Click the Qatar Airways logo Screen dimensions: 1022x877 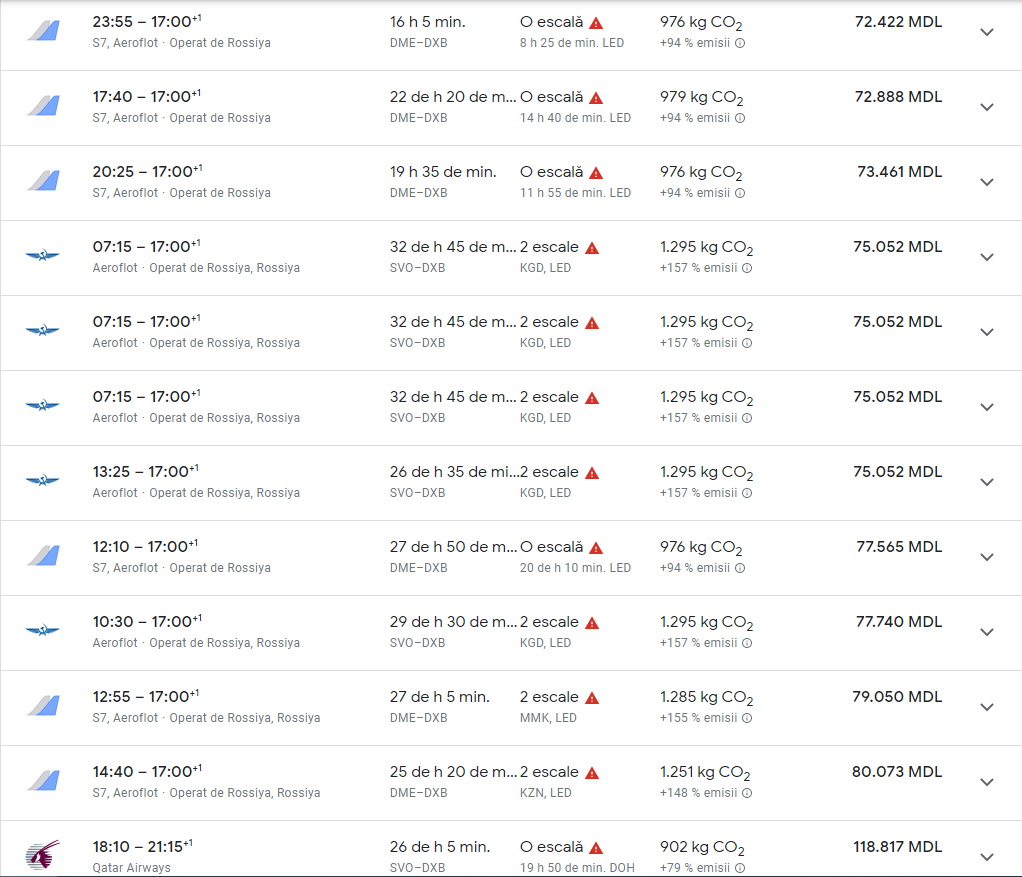pyautogui.click(x=42, y=855)
